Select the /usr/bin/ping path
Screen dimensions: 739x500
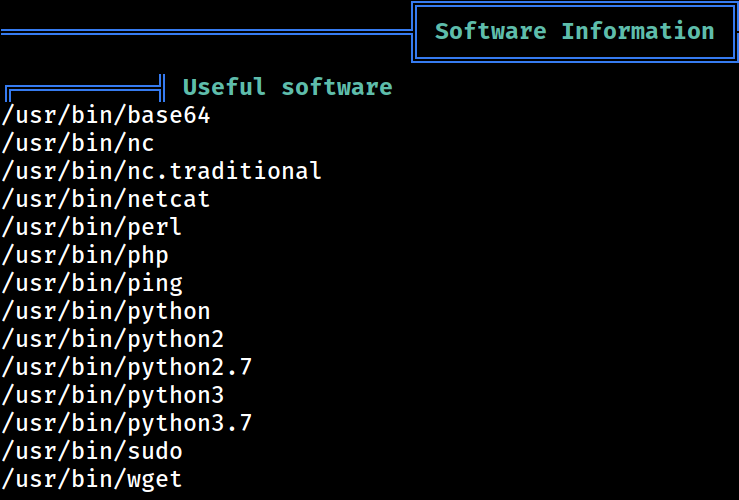(x=92, y=284)
